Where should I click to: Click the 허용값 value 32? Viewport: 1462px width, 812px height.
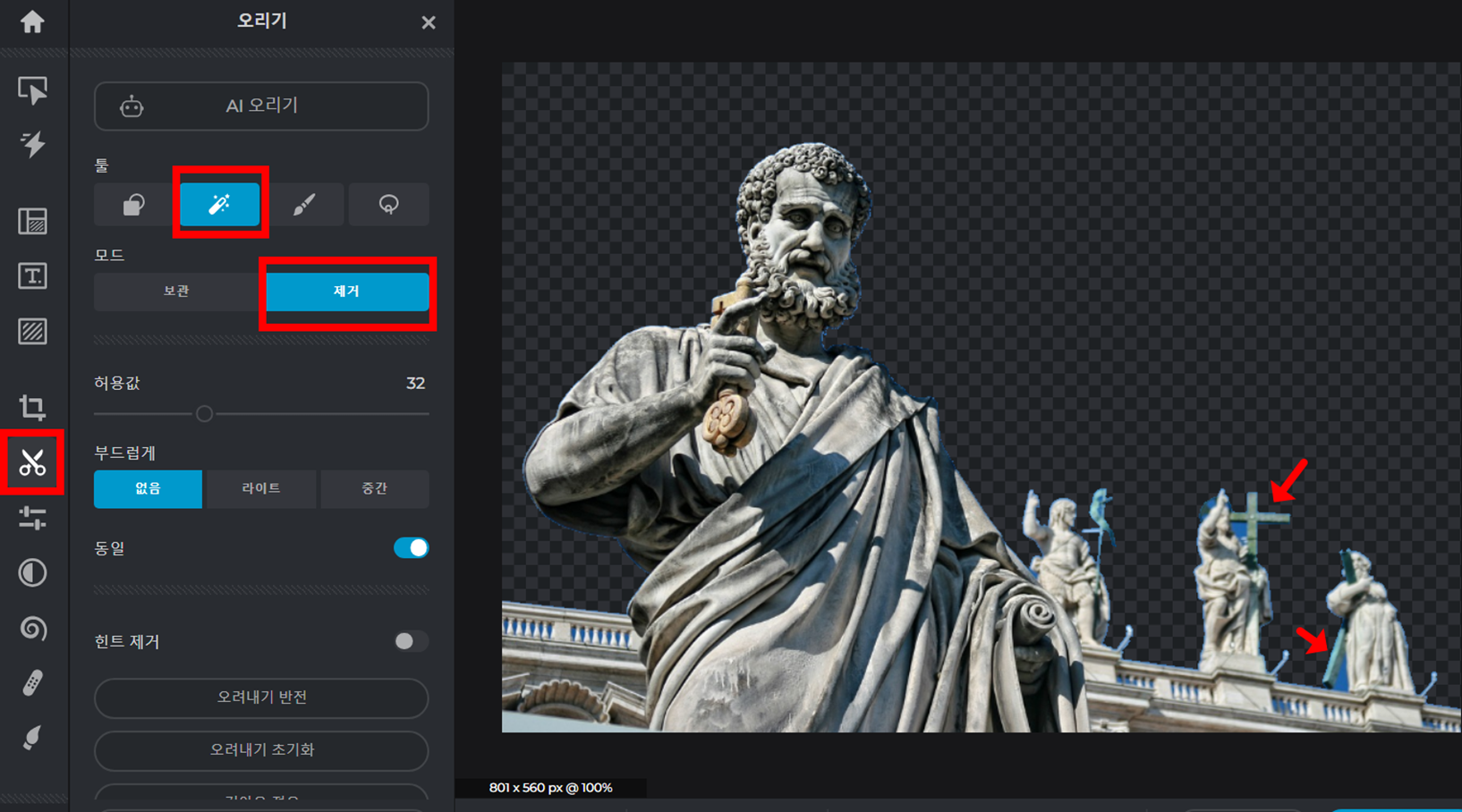415,384
